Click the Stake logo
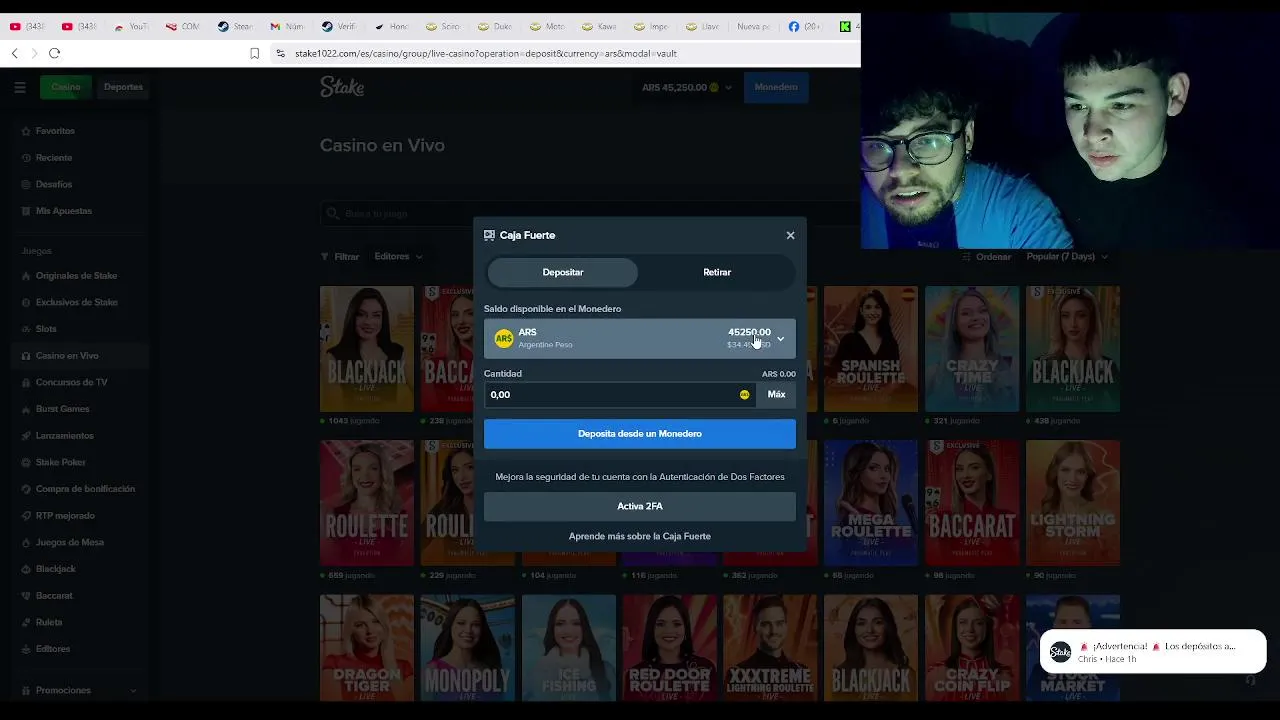Screen dimensions: 1280x720 coord(342,87)
